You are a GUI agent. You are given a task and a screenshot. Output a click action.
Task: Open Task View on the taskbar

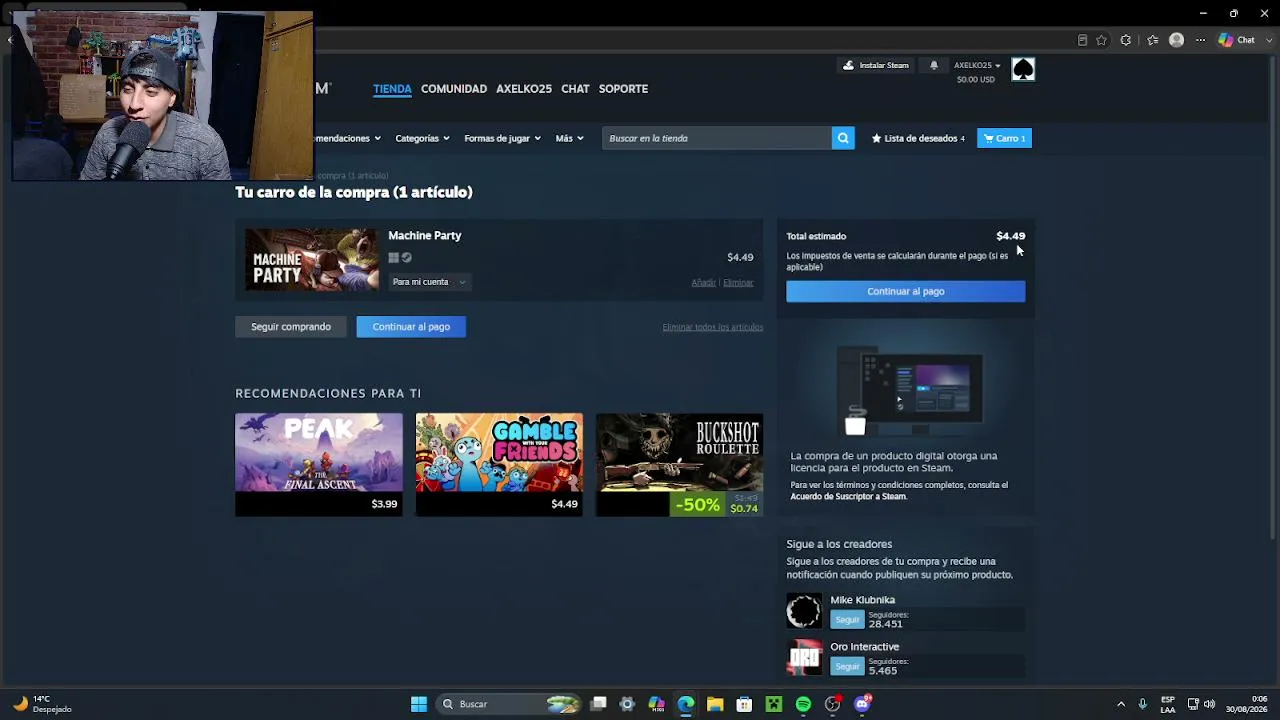[598, 704]
